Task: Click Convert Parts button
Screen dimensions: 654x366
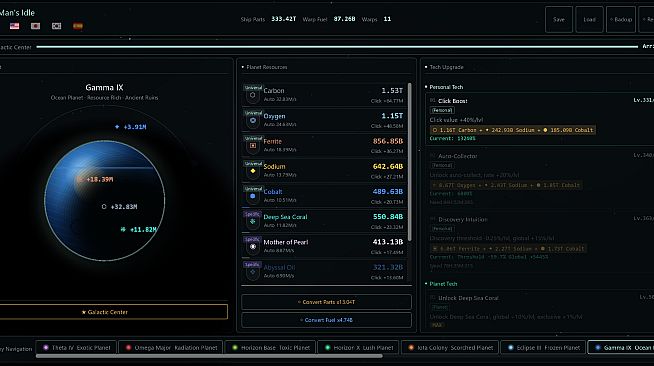Action: click(x=326, y=302)
